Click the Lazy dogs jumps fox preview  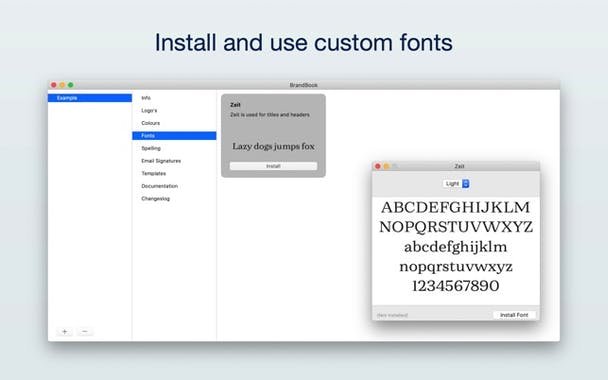point(273,146)
